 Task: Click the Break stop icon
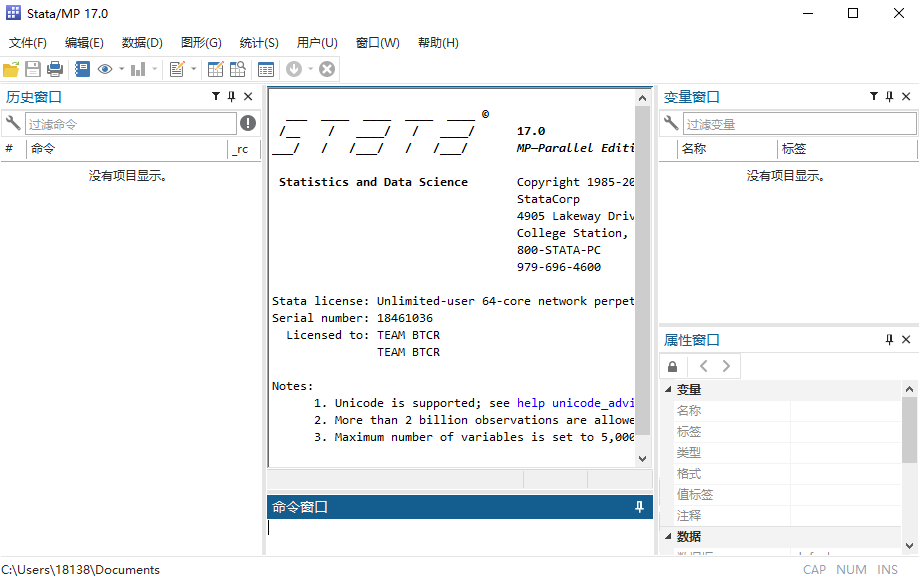point(327,69)
